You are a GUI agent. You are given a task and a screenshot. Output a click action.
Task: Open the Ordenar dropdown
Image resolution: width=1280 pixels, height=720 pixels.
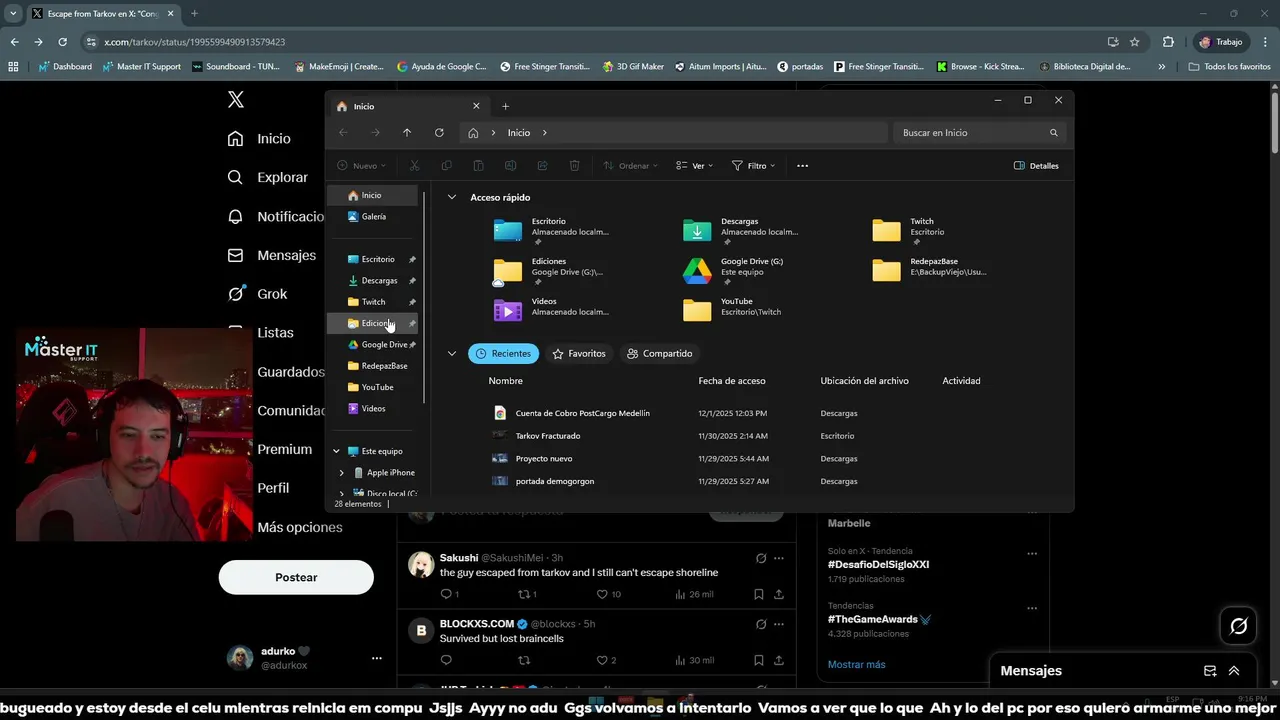pyautogui.click(x=630, y=166)
